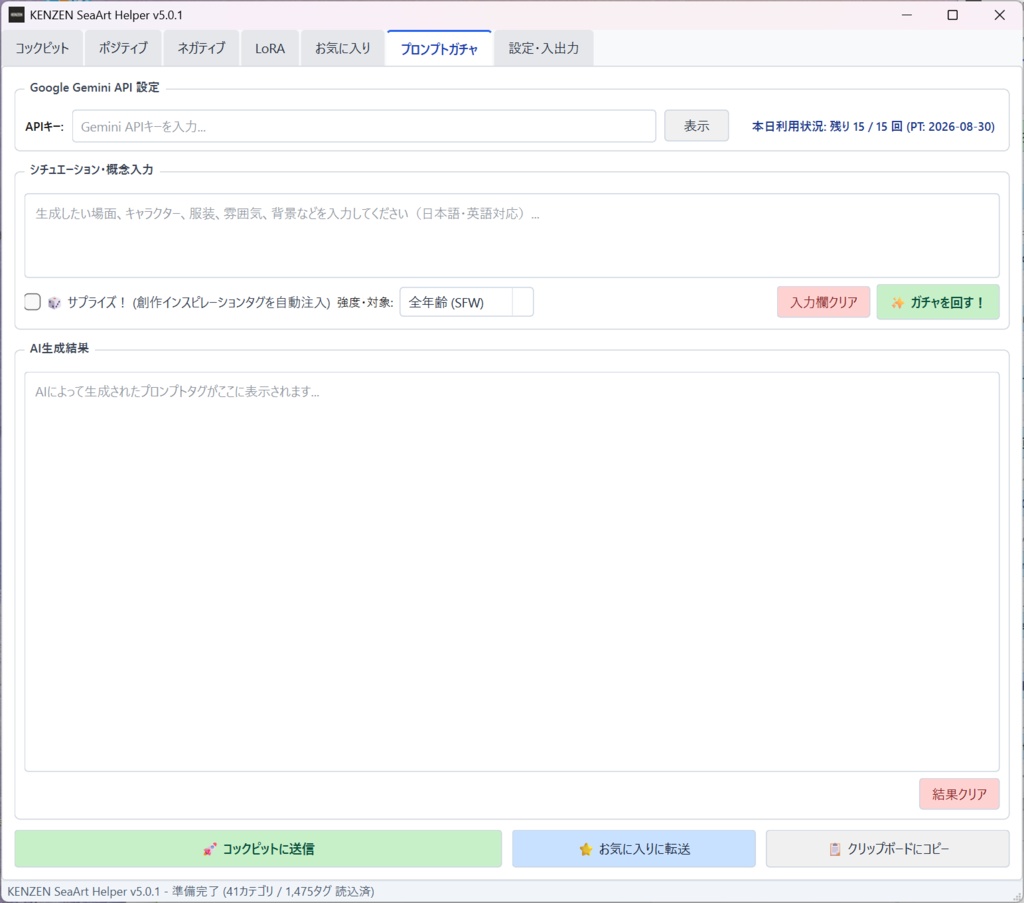1024x903 pixels.
Task: Click the 表示 button to reveal API key
Action: [696, 125]
